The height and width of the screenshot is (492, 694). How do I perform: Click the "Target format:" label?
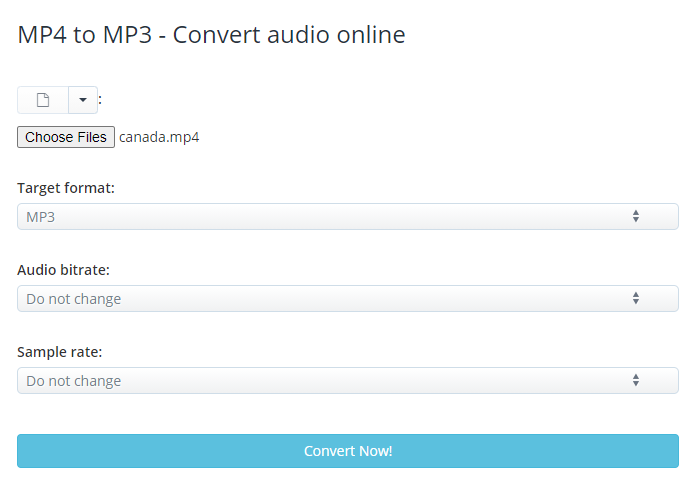click(x=65, y=188)
